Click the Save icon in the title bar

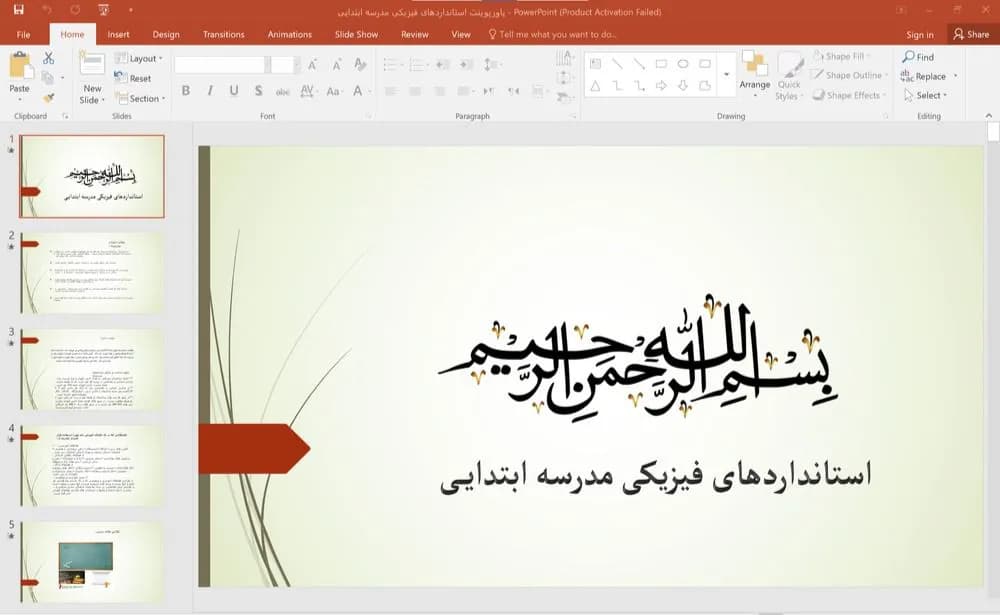coord(18,10)
